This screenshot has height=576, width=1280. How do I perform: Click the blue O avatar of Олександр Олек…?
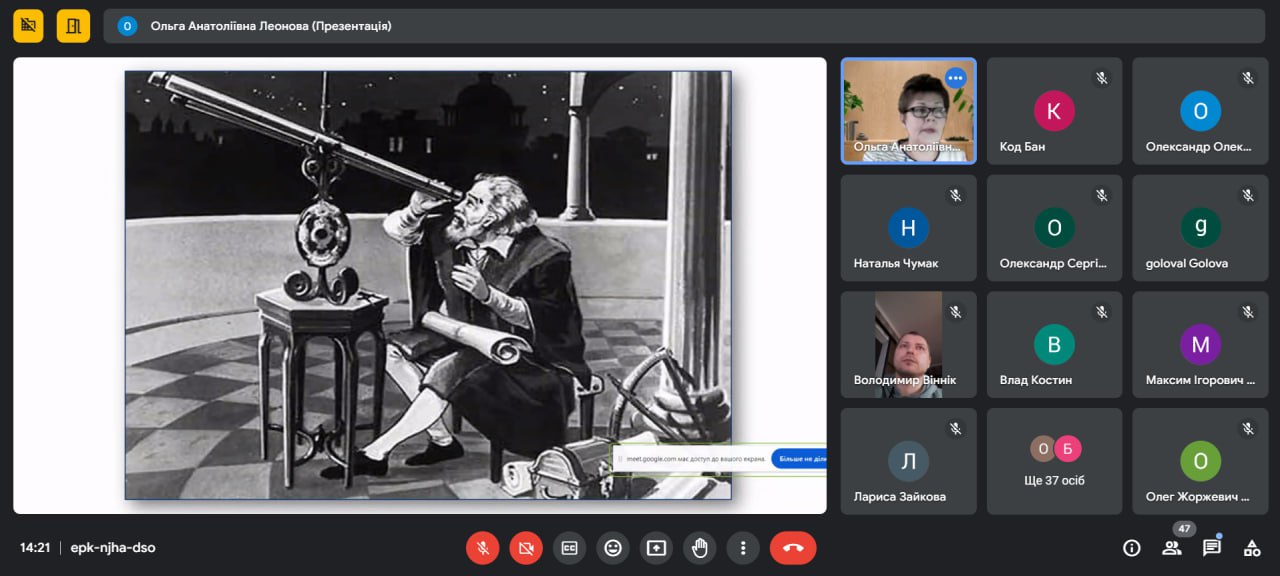(1200, 111)
